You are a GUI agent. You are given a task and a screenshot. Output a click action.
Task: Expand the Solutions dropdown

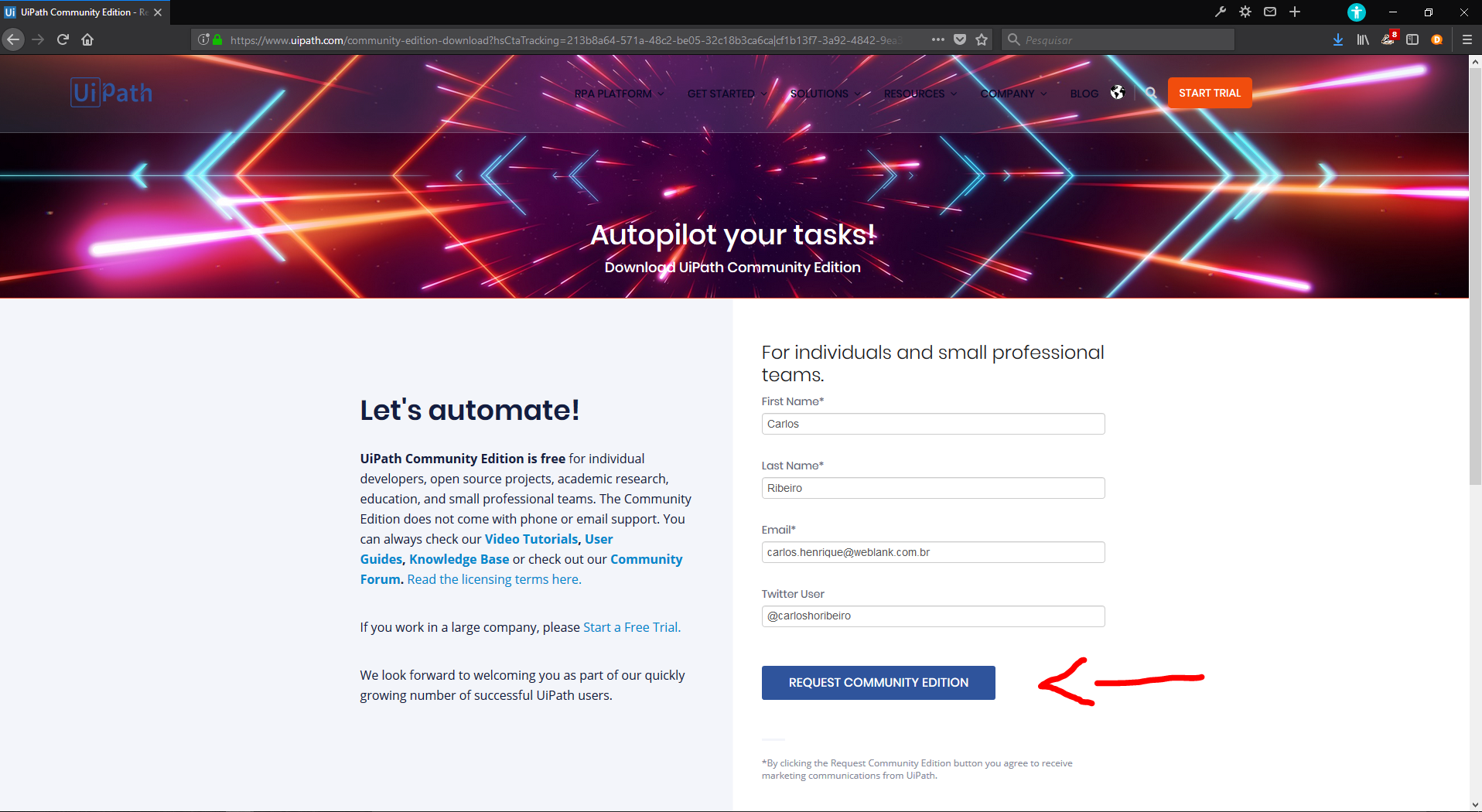pos(825,94)
